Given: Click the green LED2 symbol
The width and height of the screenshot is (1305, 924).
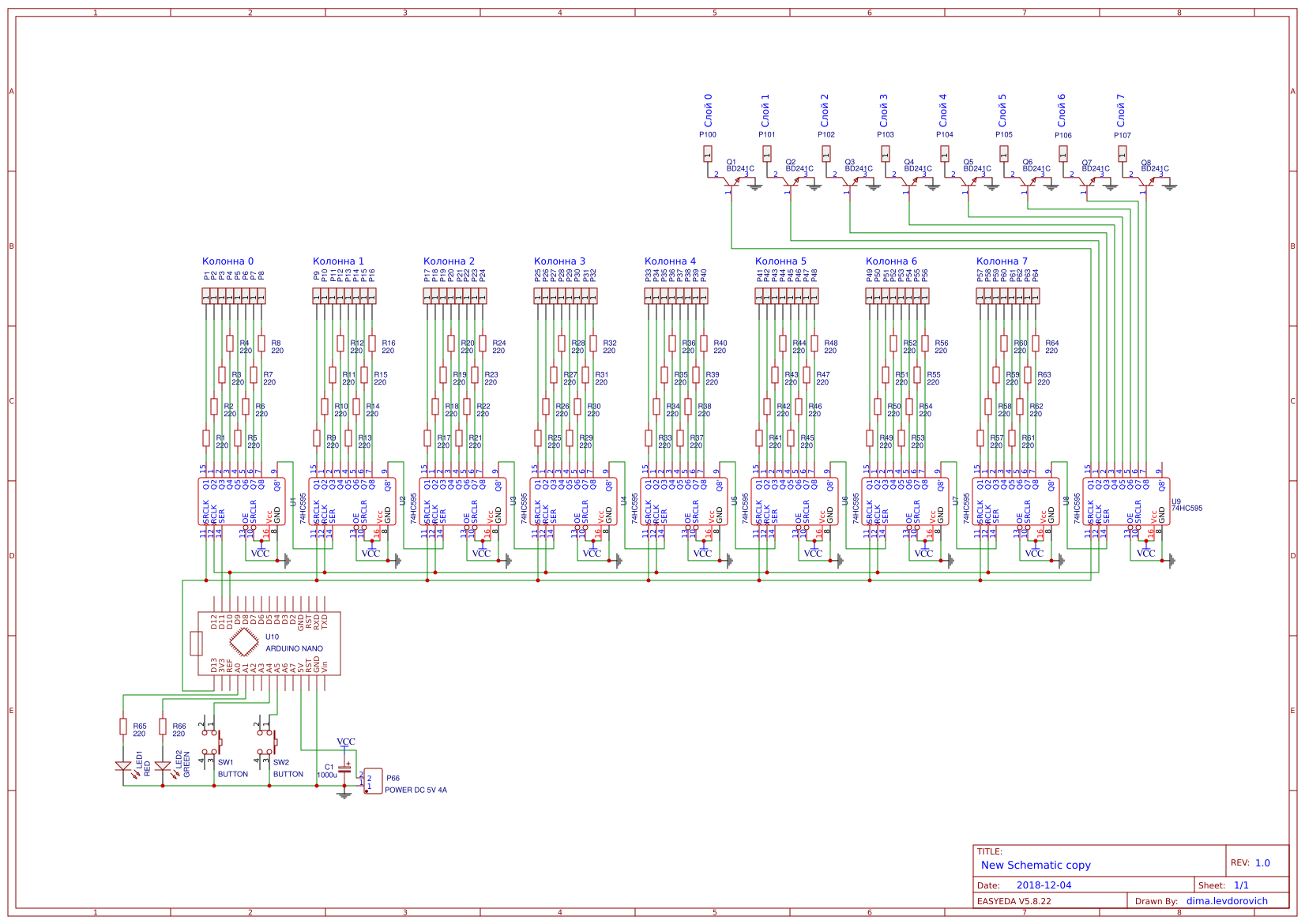Looking at the screenshot, I should [163, 765].
